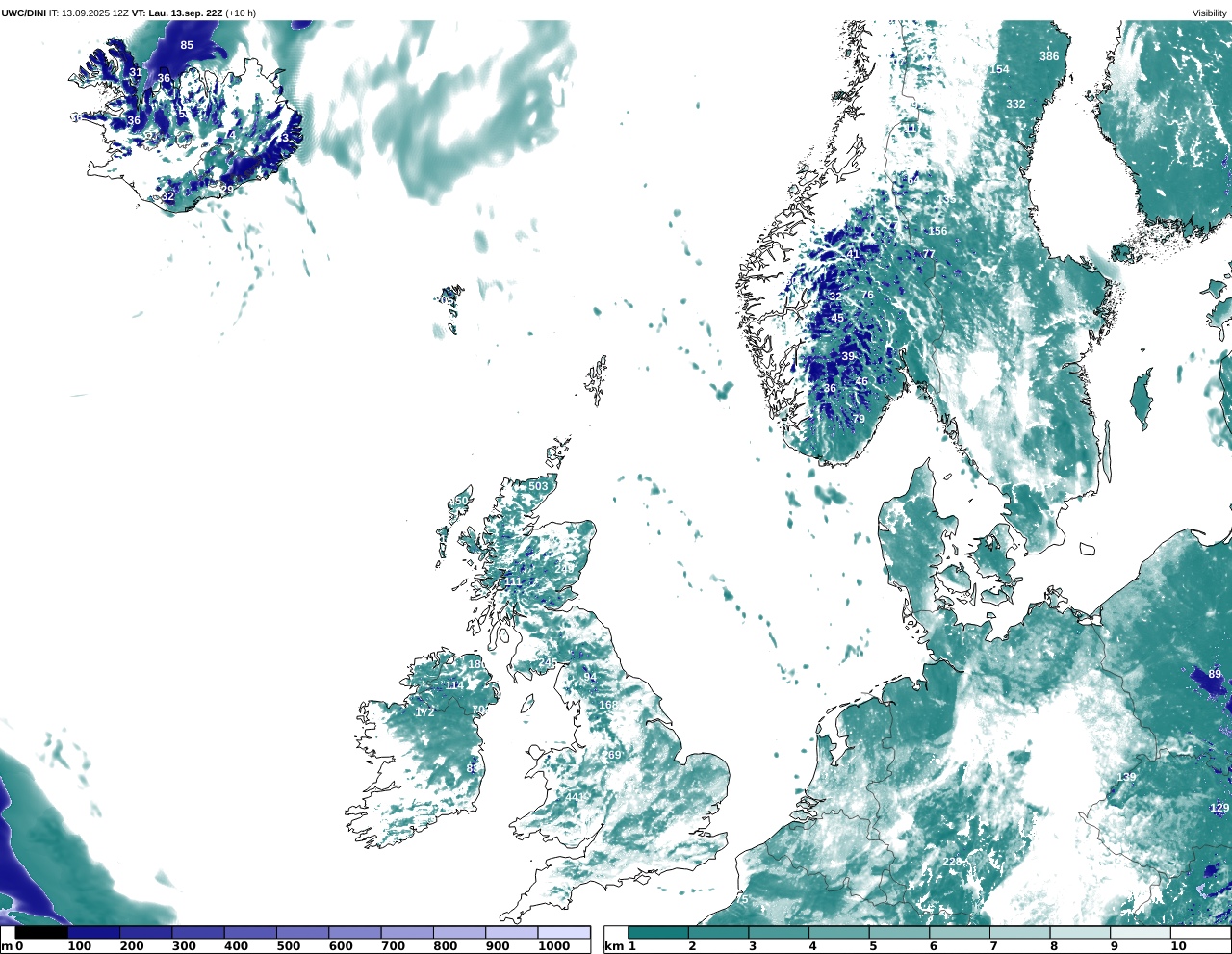Click the '1000' tick label in meter legend
This screenshot has height=954, width=1232.
553,946
